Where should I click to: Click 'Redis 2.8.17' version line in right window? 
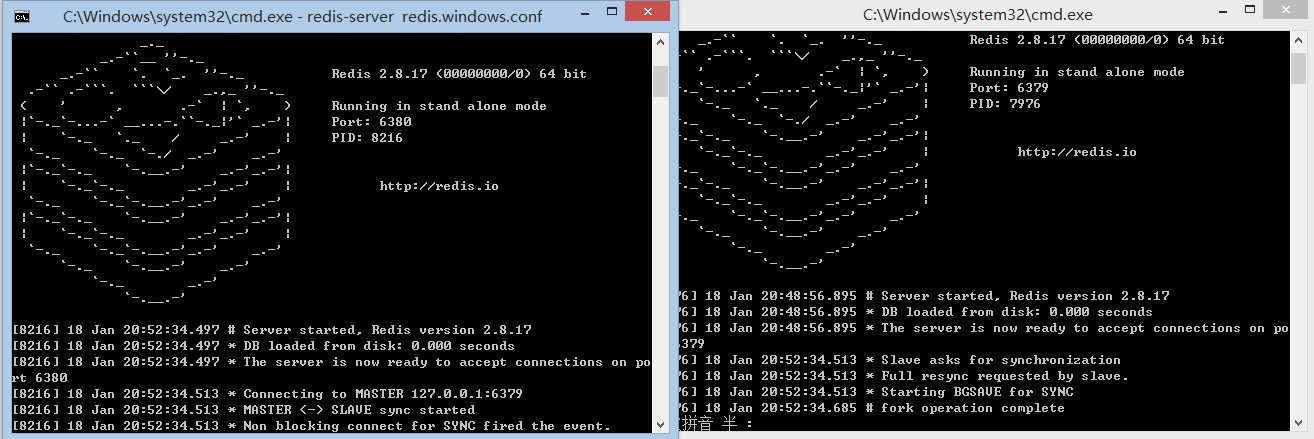coord(1097,40)
